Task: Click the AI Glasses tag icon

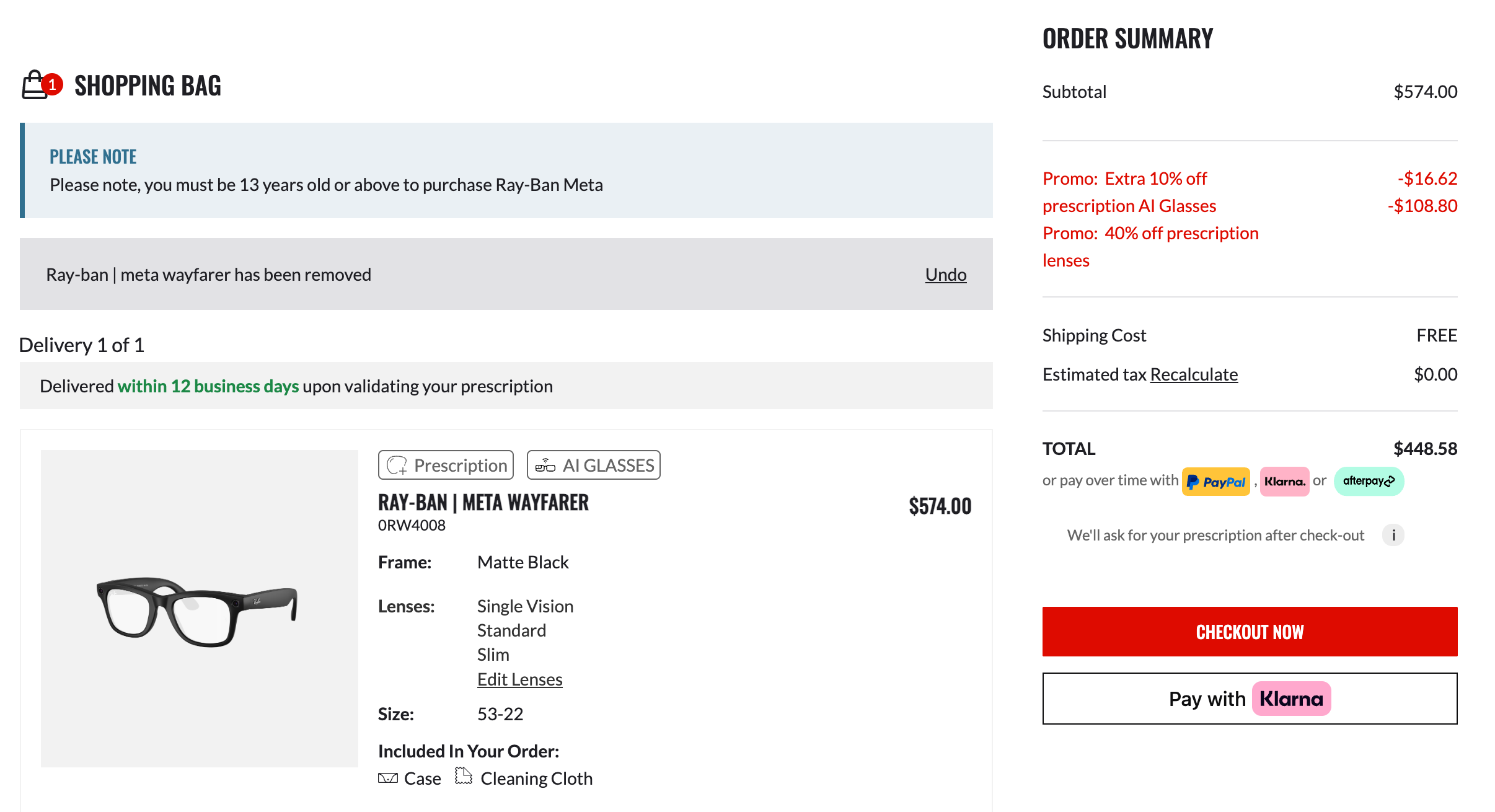Action: (x=545, y=465)
